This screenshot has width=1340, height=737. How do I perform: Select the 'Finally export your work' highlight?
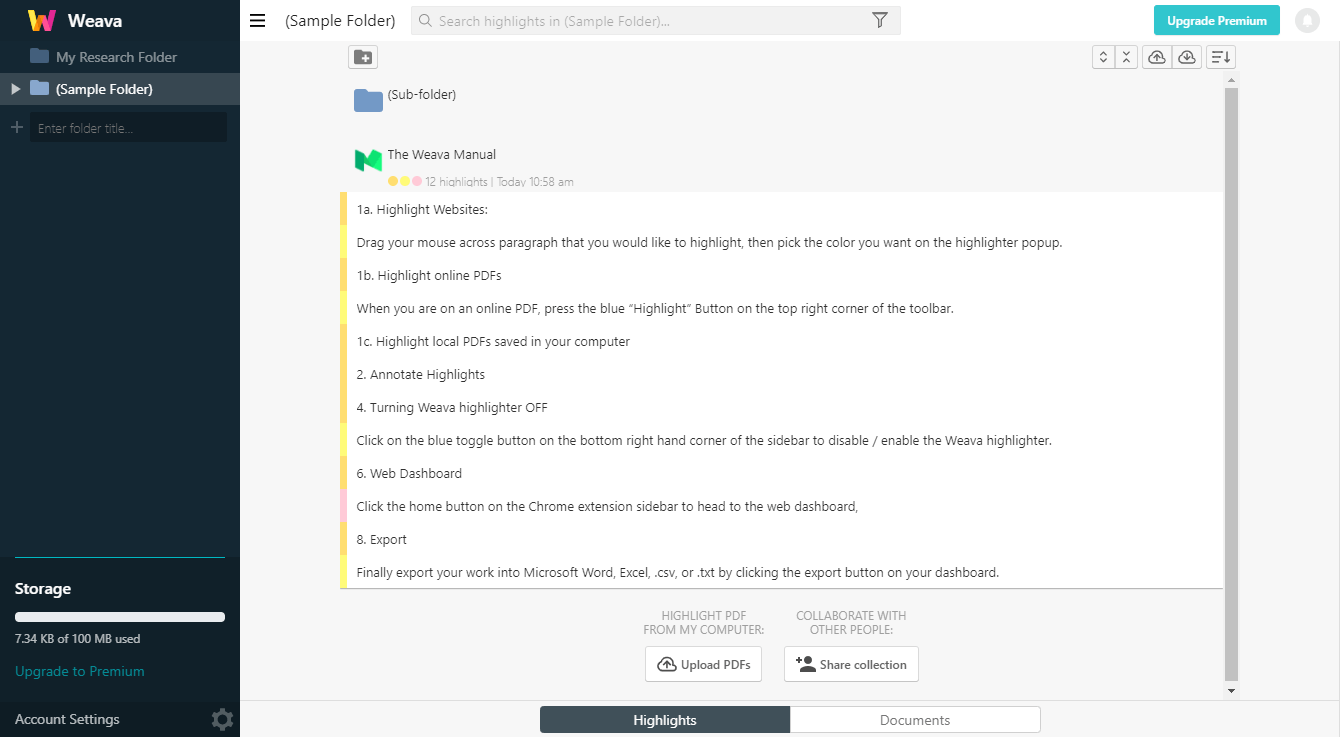click(x=781, y=572)
